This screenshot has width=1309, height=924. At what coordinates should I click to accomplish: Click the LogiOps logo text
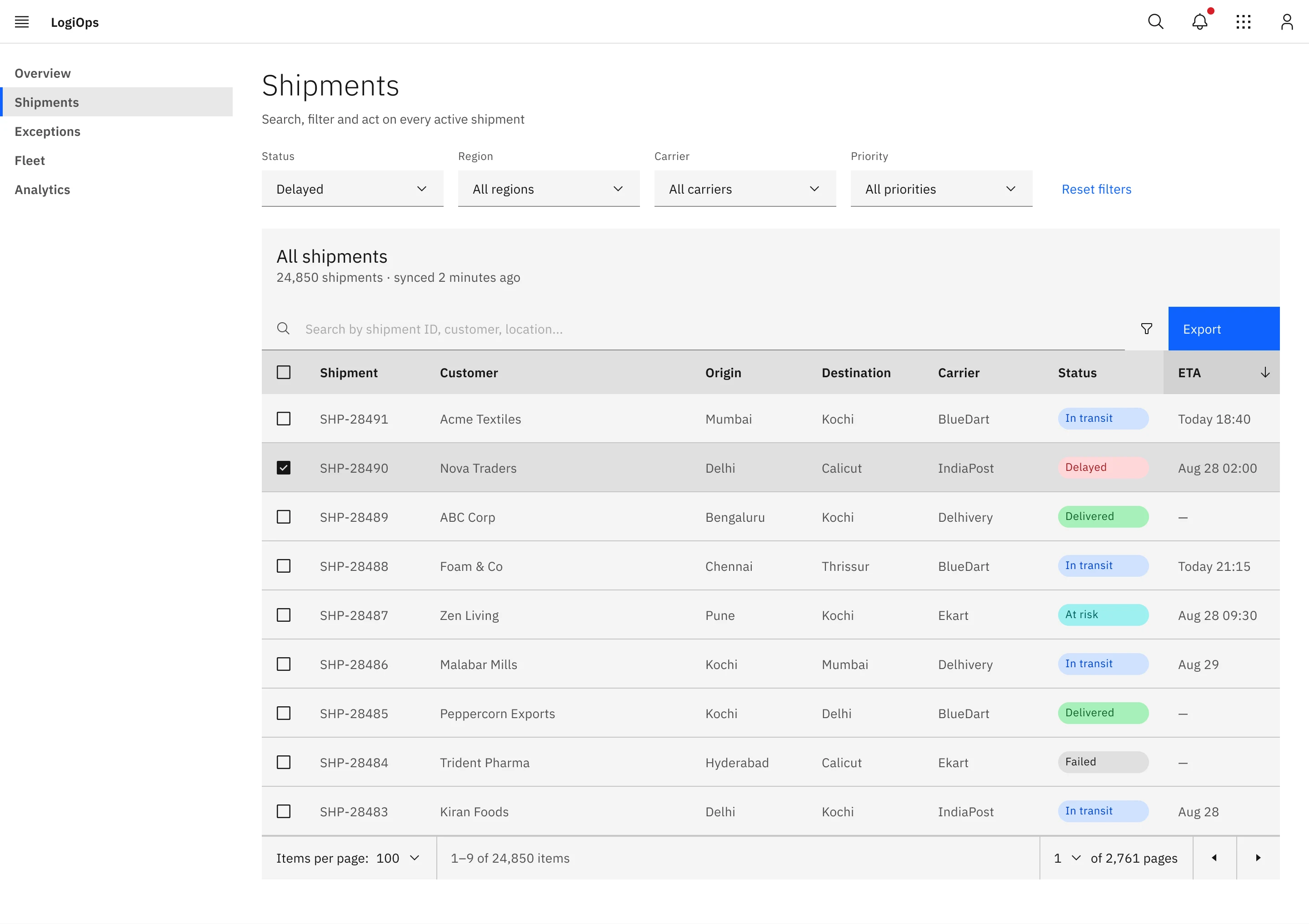point(75,22)
